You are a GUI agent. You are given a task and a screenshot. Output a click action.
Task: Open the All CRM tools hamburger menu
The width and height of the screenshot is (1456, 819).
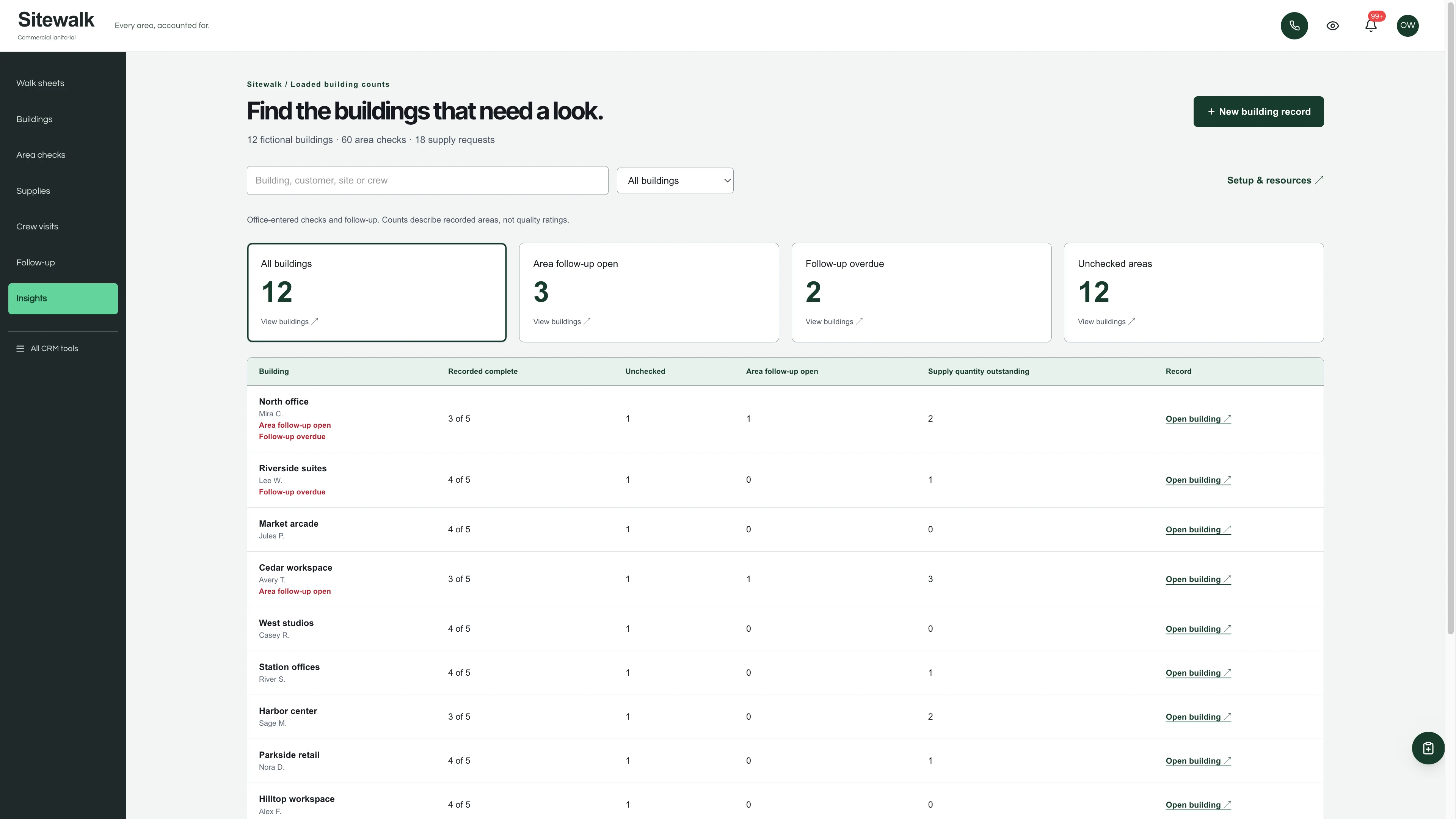click(47, 348)
